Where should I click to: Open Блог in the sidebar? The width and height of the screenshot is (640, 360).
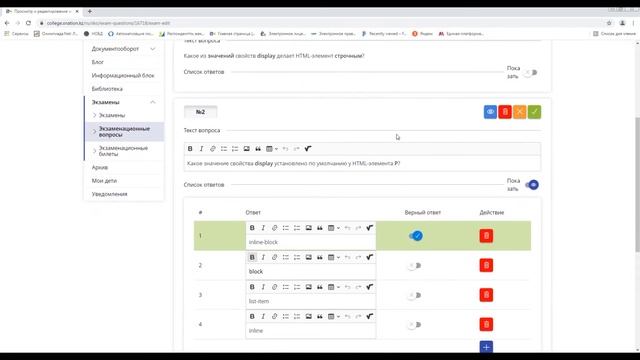98,62
